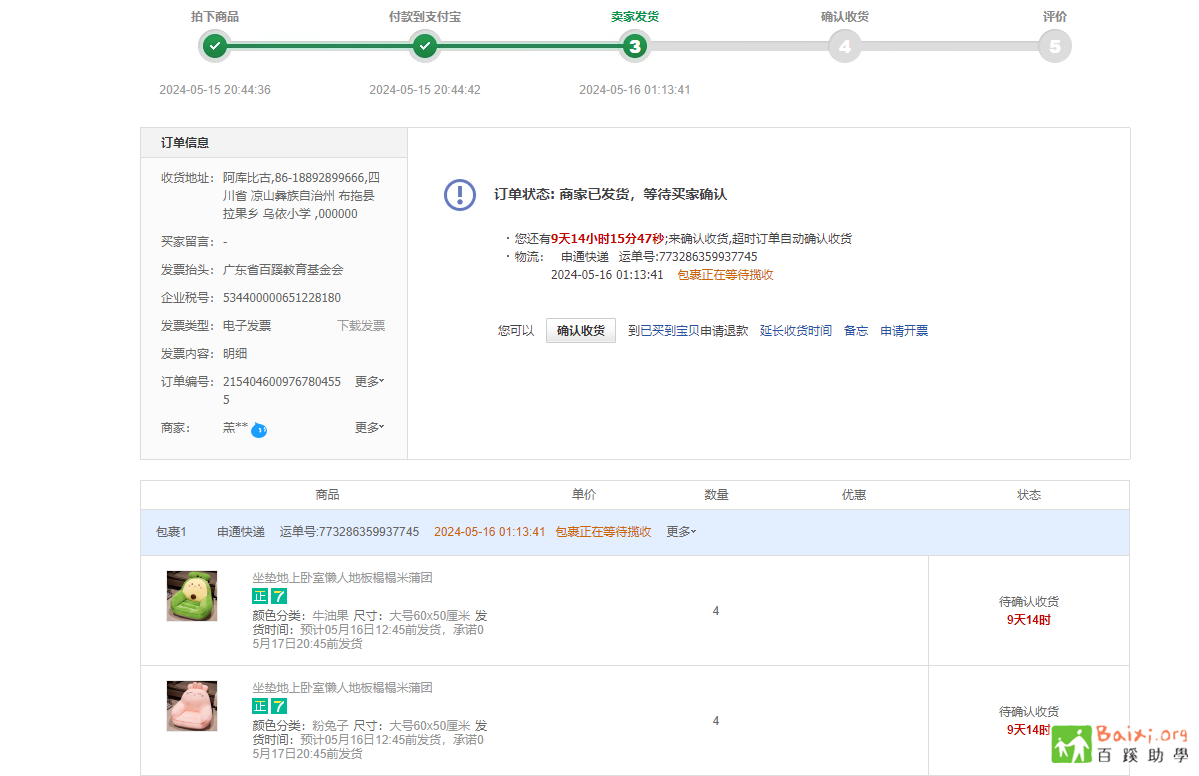Click the first green checkmark step circle
Screen dimensions: 1199x776
[x=215, y=46]
